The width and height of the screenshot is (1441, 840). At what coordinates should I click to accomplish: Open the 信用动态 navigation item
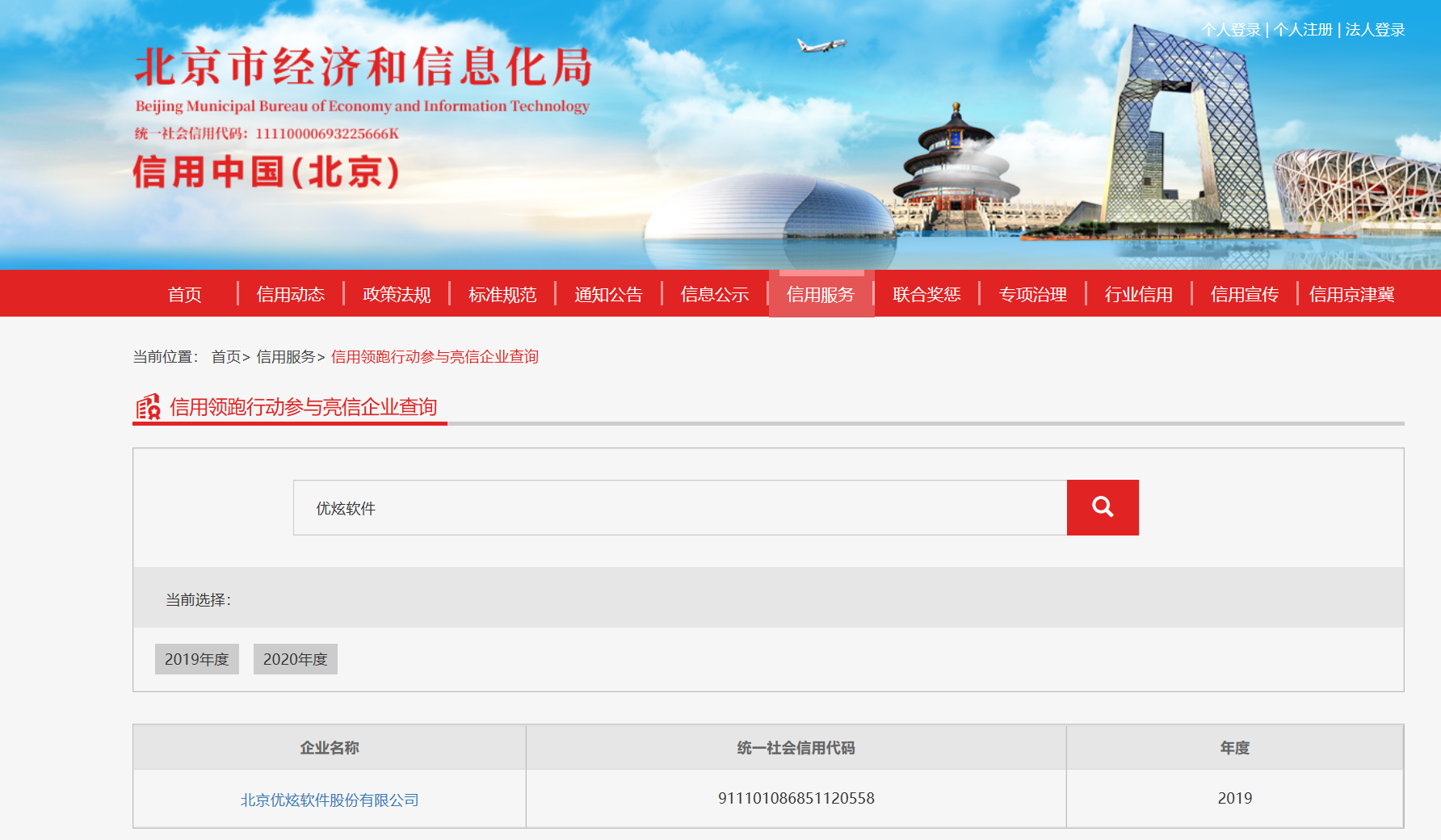pyautogui.click(x=290, y=295)
